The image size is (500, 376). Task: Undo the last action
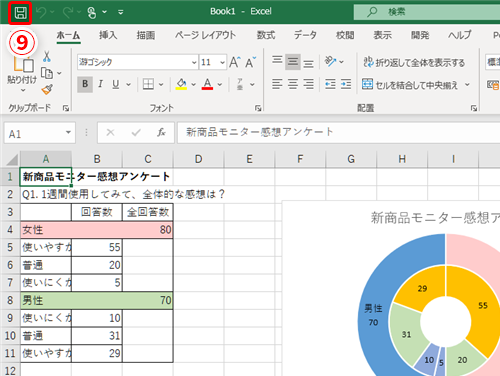pos(41,13)
